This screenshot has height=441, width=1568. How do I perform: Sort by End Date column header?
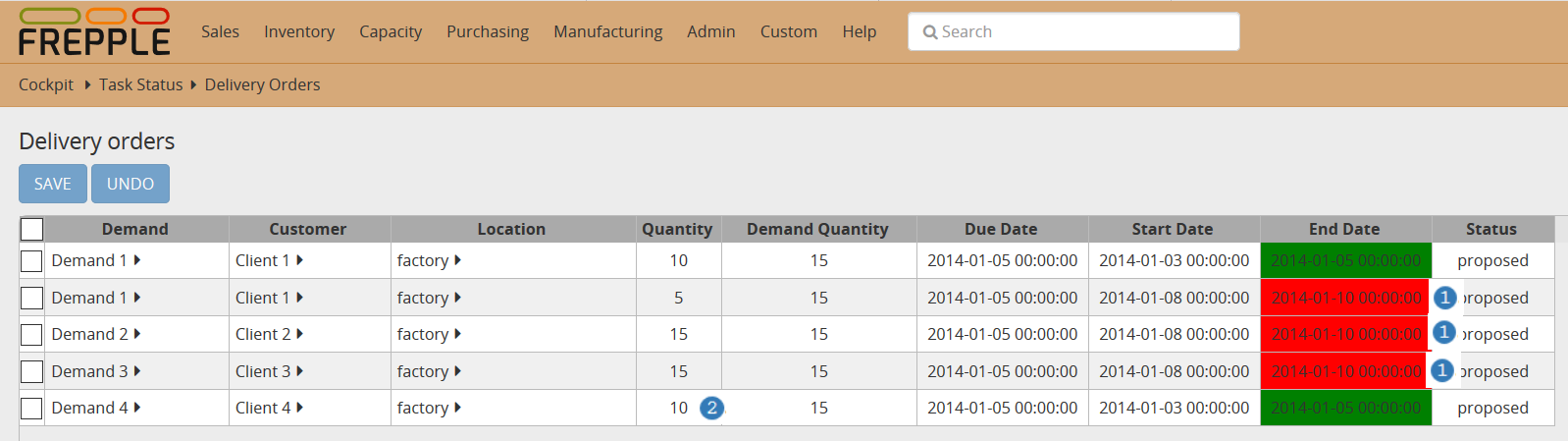tap(1344, 229)
